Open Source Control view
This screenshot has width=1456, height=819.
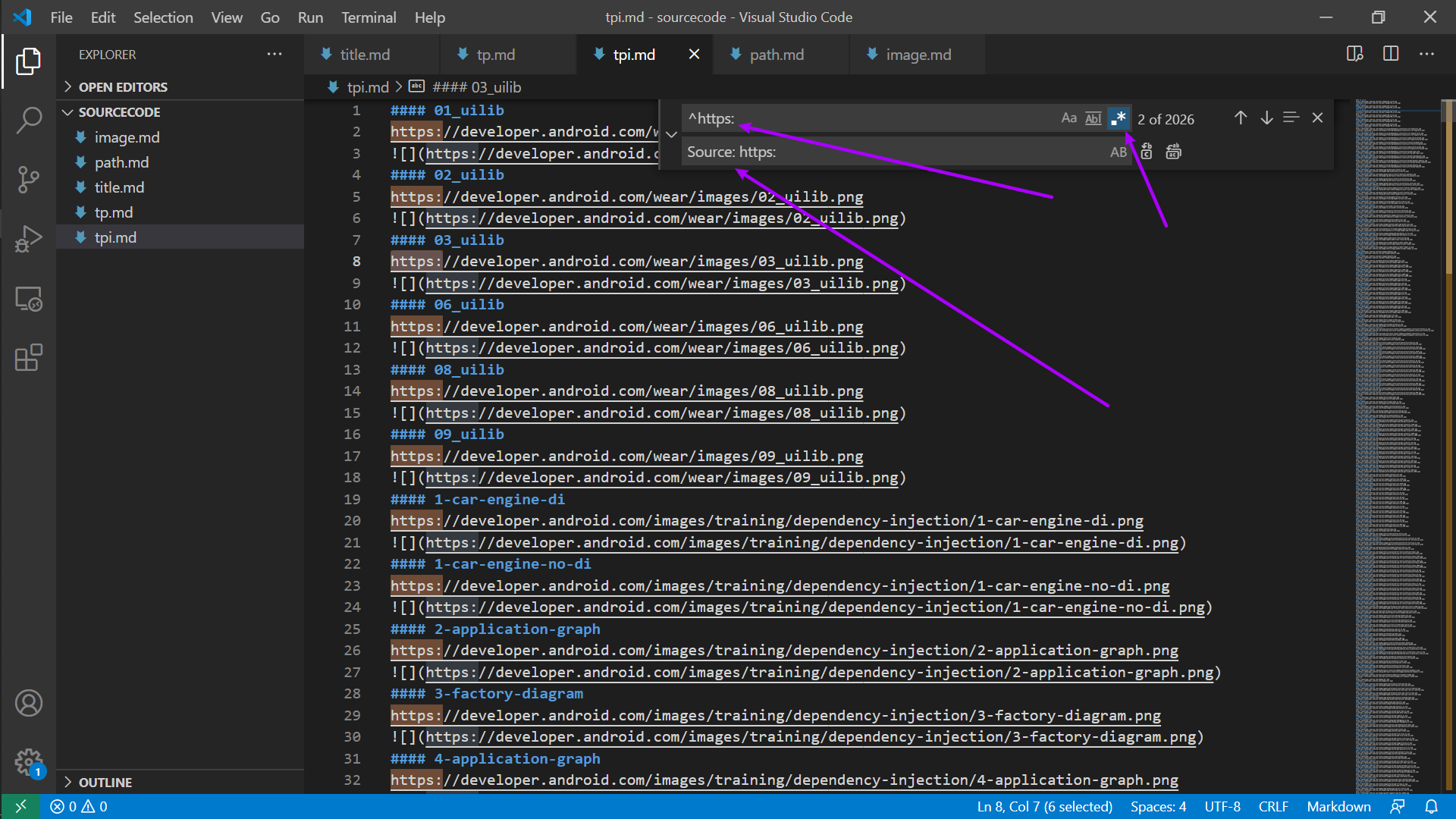pyautogui.click(x=28, y=180)
